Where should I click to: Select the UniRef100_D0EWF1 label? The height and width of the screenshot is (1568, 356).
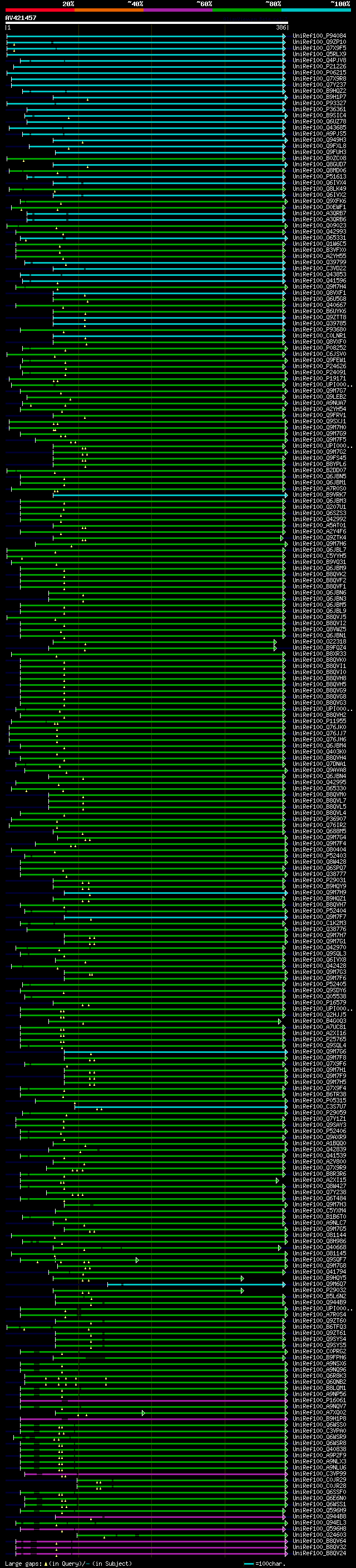click(319, 207)
